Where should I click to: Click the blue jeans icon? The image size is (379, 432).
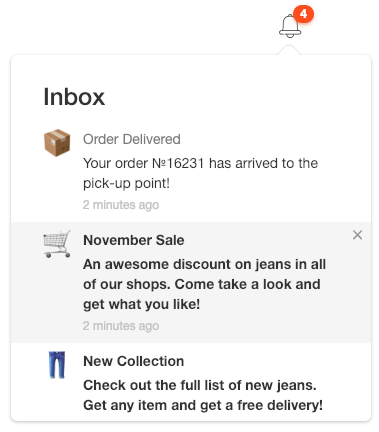click(x=57, y=365)
